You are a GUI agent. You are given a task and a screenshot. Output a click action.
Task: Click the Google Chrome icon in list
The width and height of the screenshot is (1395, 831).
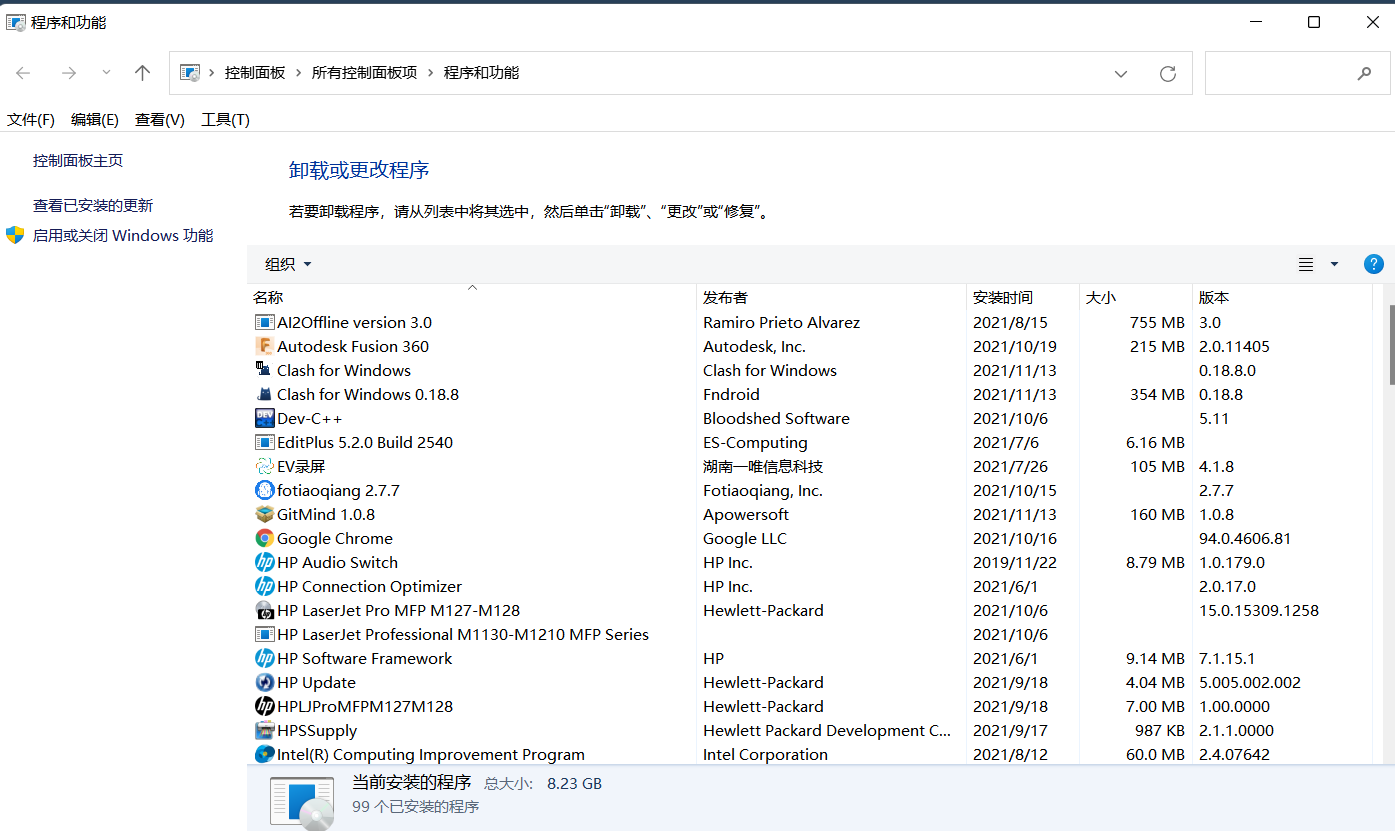coord(264,538)
